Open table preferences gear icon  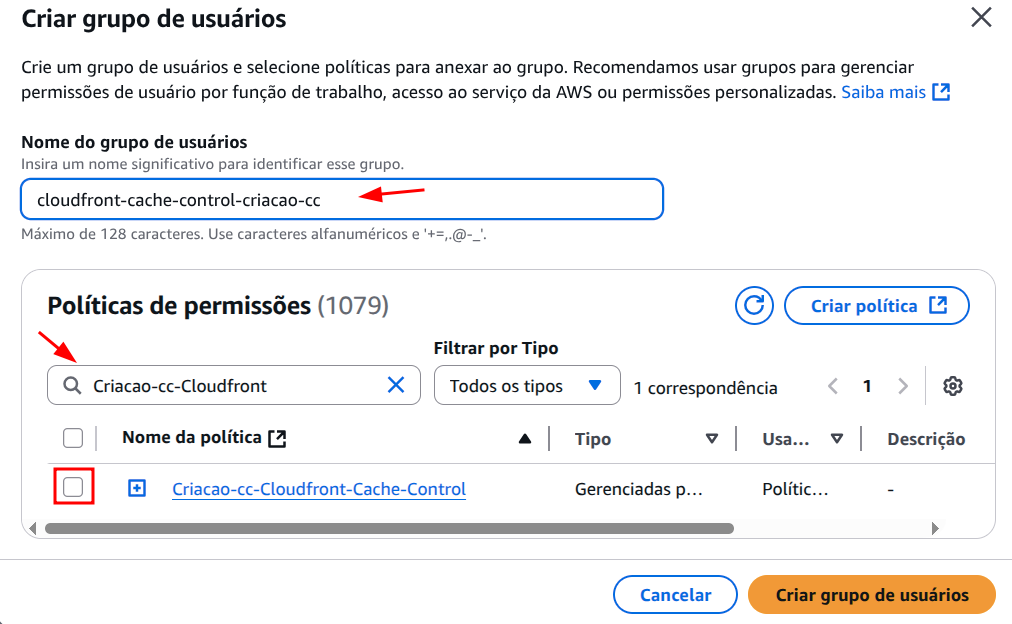pyautogui.click(x=953, y=386)
